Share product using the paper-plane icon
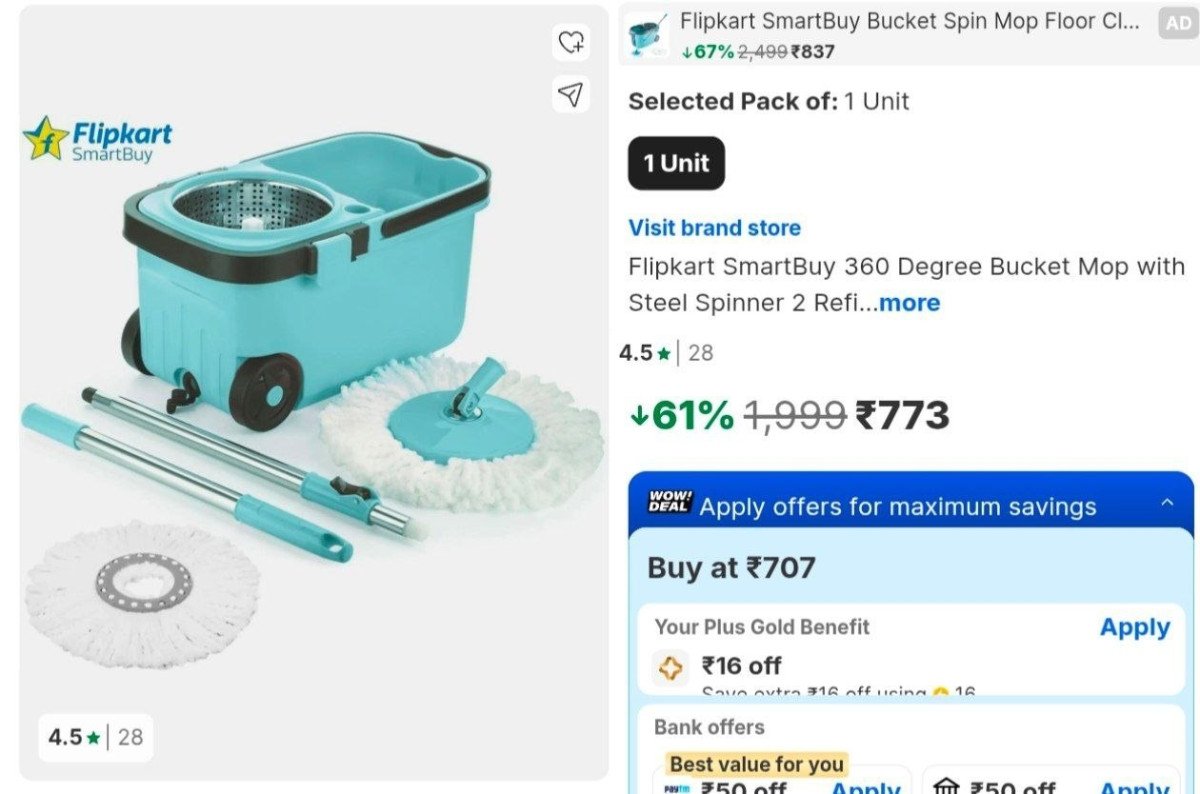This screenshot has height=794, width=1200. 570,94
